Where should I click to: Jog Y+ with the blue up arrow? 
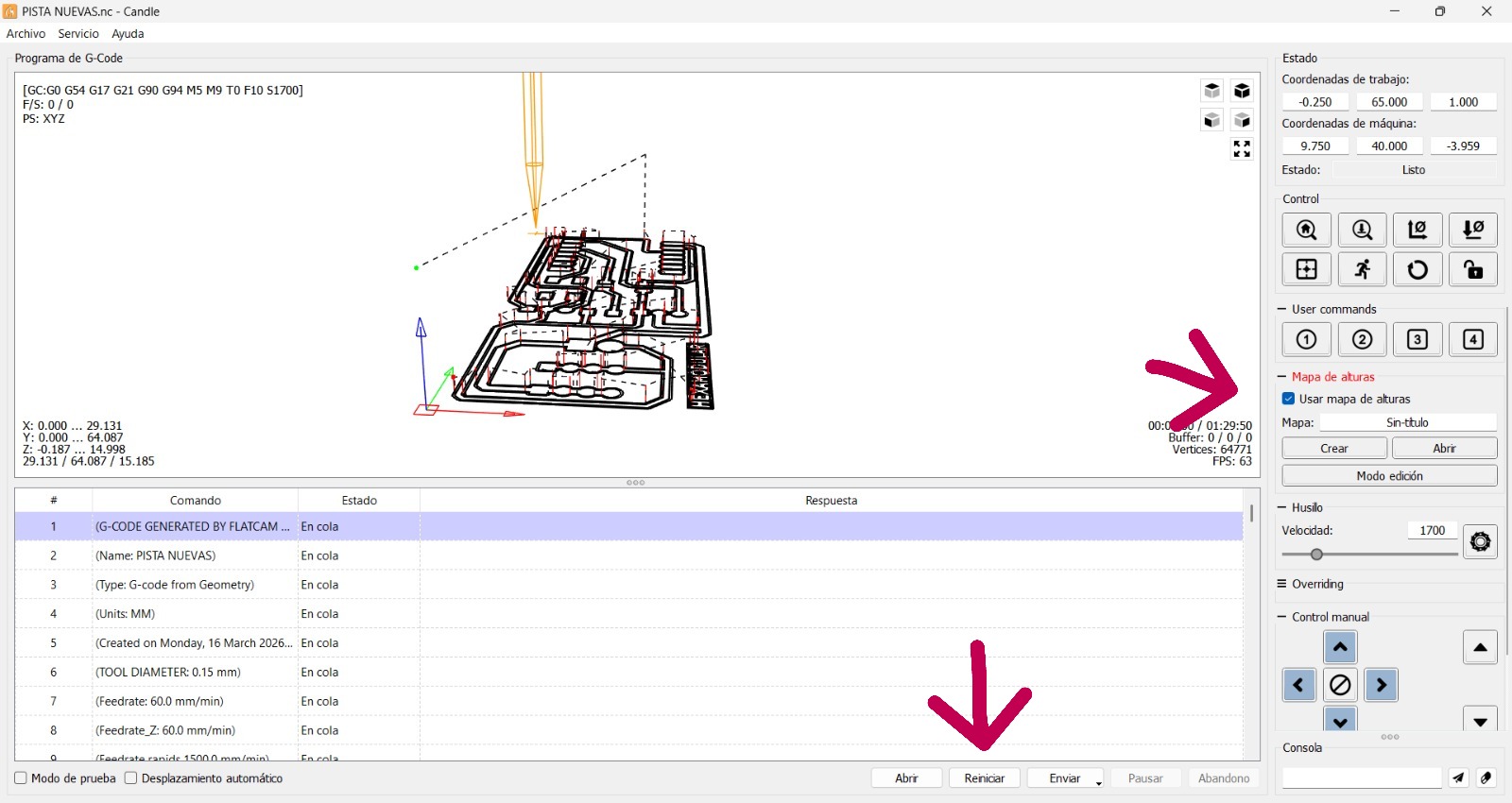(x=1340, y=647)
